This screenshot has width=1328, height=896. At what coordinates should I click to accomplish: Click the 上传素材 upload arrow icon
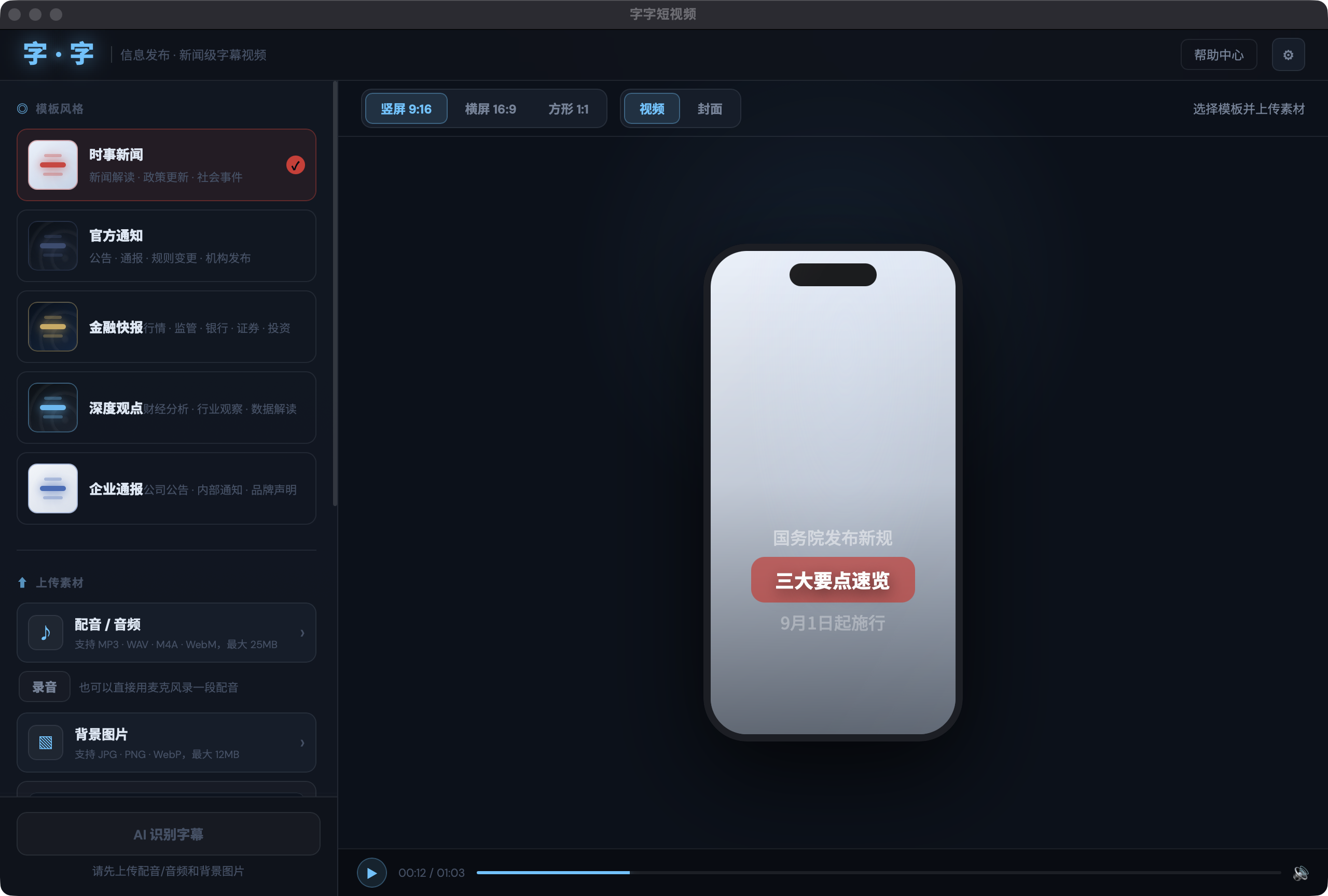click(22, 582)
